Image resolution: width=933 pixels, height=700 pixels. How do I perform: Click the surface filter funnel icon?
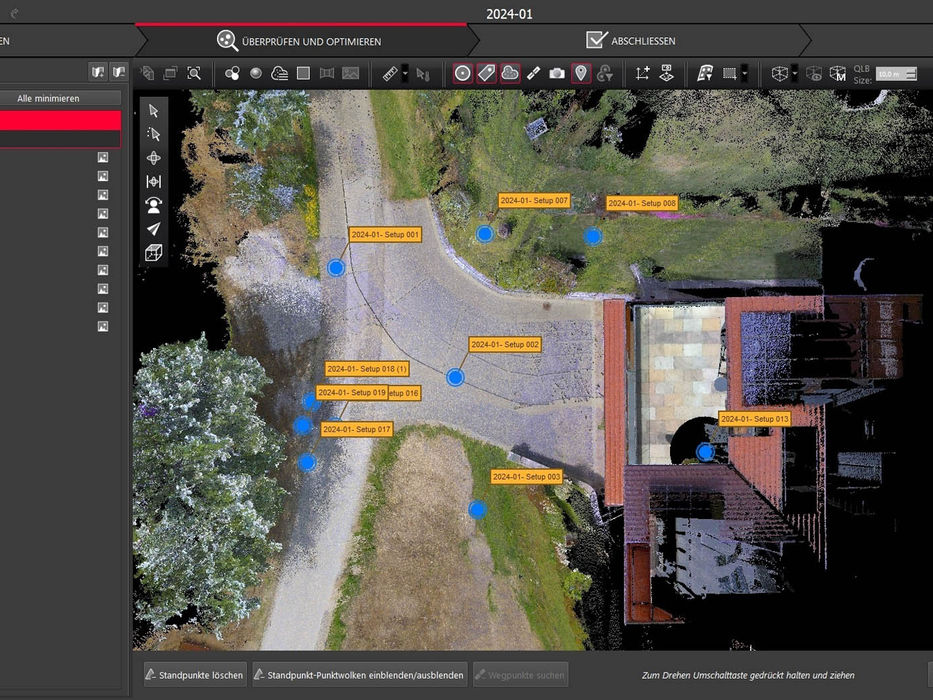pos(705,73)
